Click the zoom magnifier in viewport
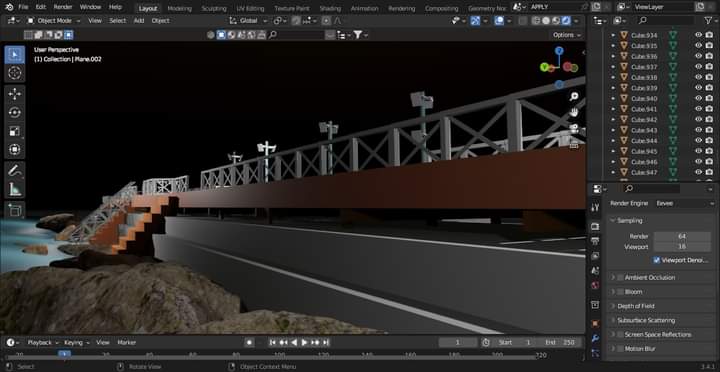Viewport: 720px width, 372px height. [x=574, y=96]
